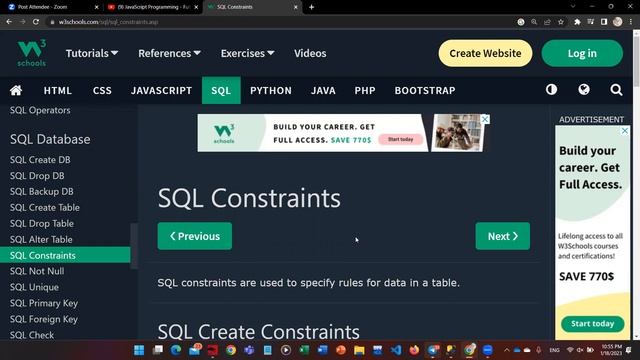Click the Create Website button

click(485, 53)
